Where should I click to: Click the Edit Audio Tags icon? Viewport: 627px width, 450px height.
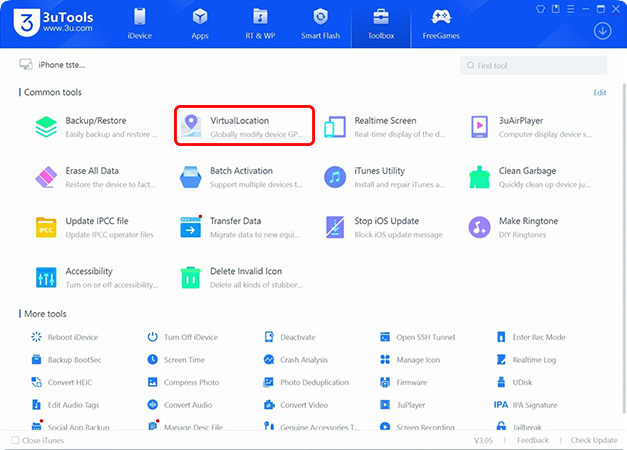click(x=36, y=404)
